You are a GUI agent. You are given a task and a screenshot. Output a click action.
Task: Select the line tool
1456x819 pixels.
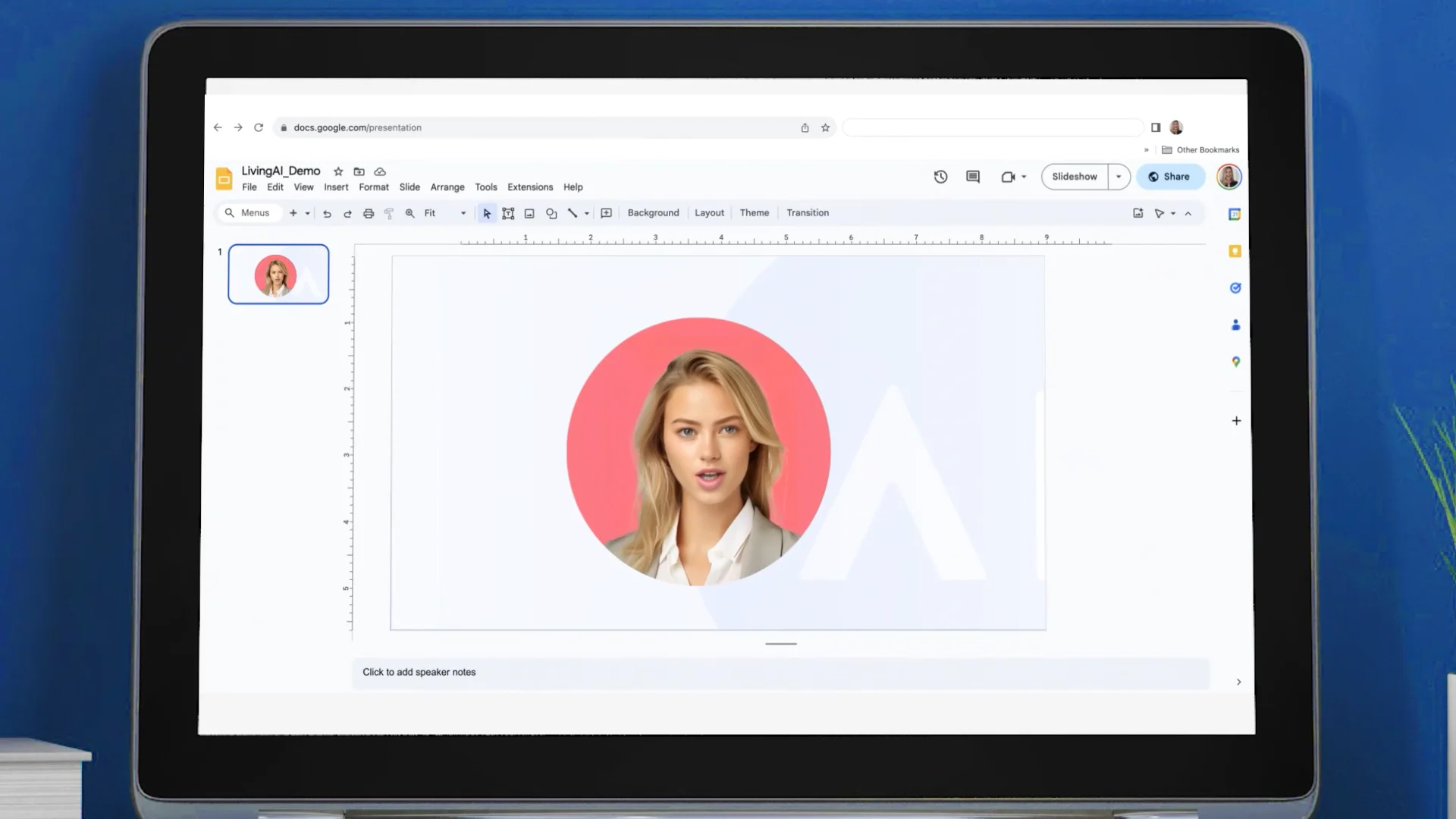tap(573, 214)
